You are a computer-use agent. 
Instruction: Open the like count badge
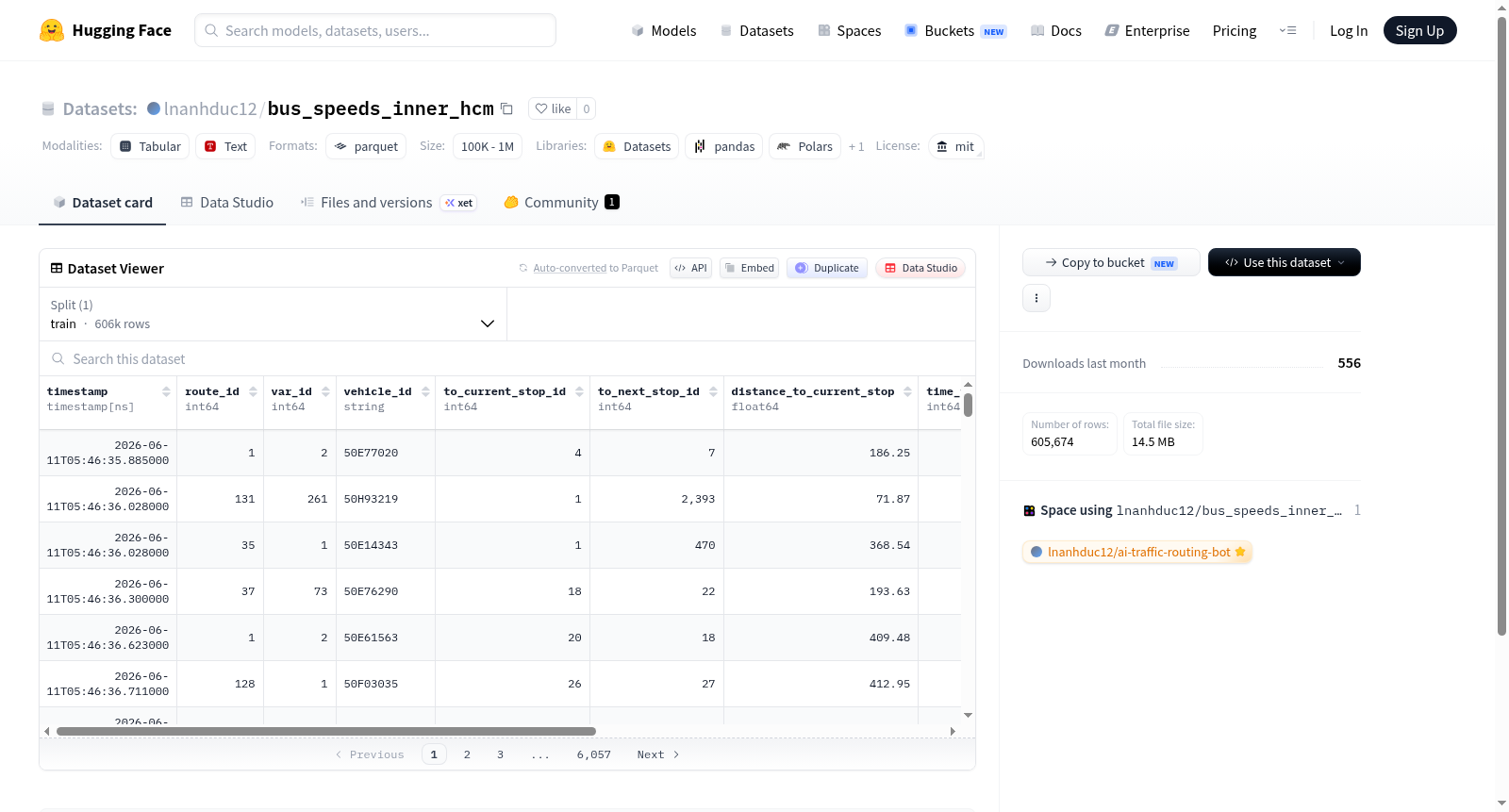(x=587, y=108)
